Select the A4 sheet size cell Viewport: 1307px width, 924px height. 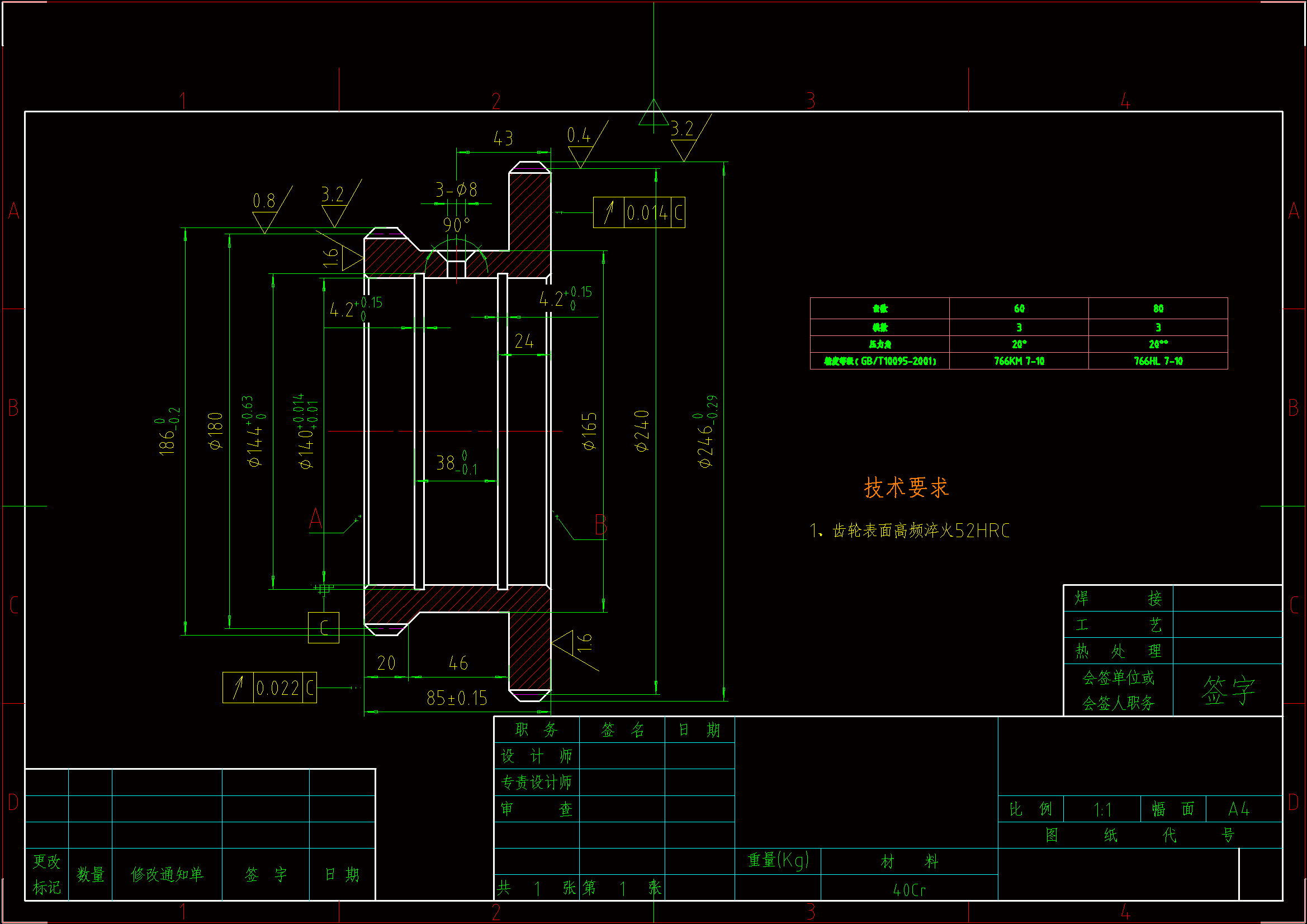coord(1238,809)
